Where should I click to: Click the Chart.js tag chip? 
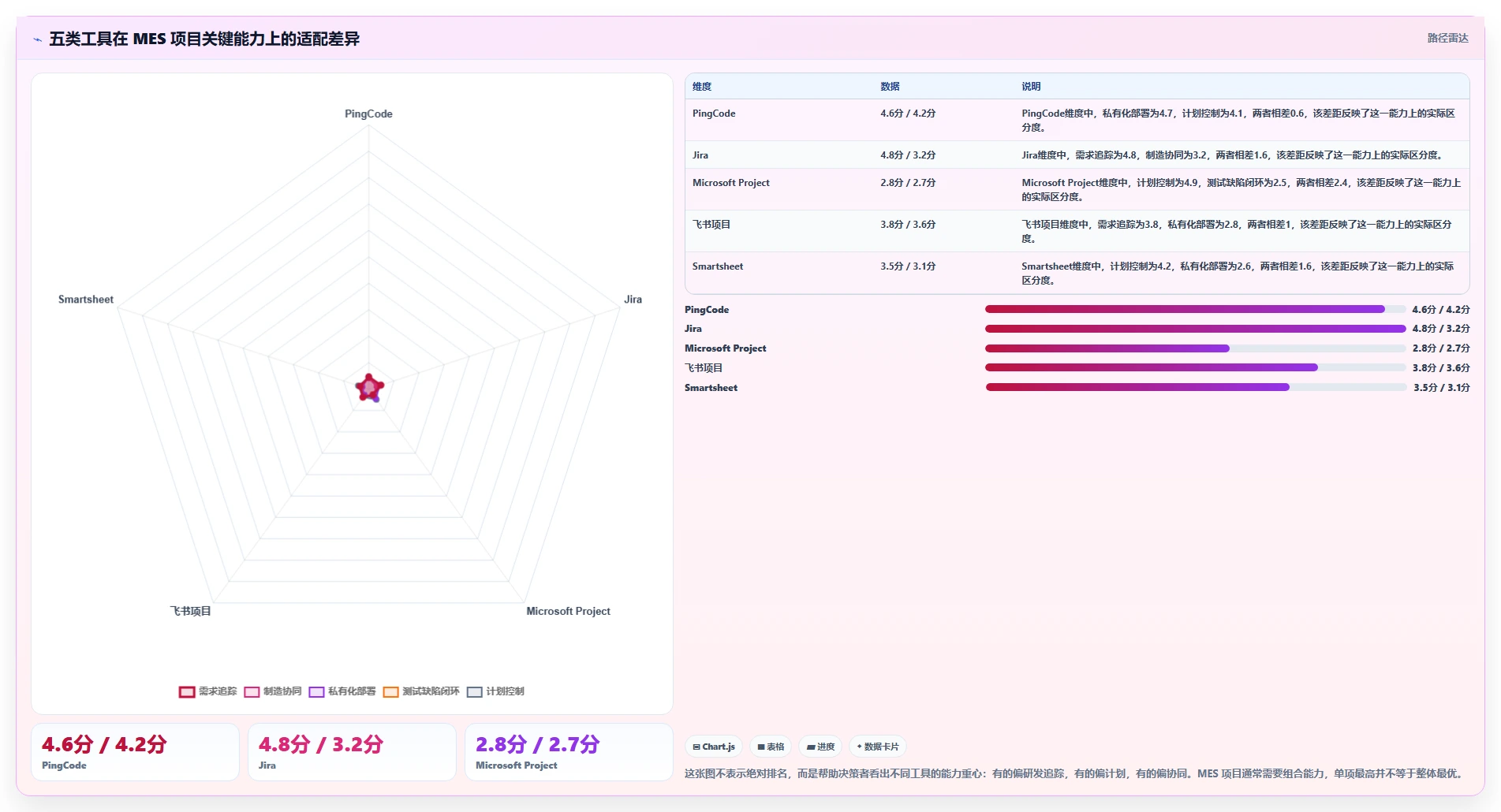[714, 747]
